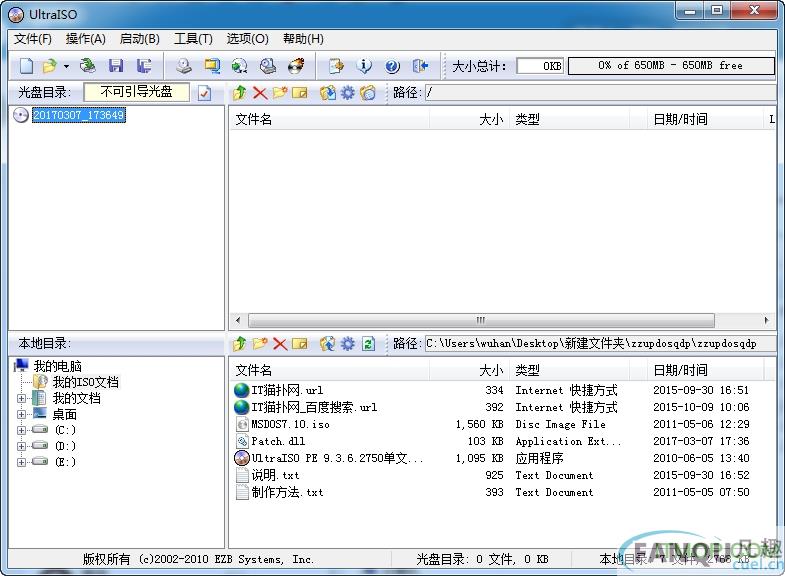Select the file Patch.dll
The width and height of the screenshot is (785, 576).
pos(278,441)
